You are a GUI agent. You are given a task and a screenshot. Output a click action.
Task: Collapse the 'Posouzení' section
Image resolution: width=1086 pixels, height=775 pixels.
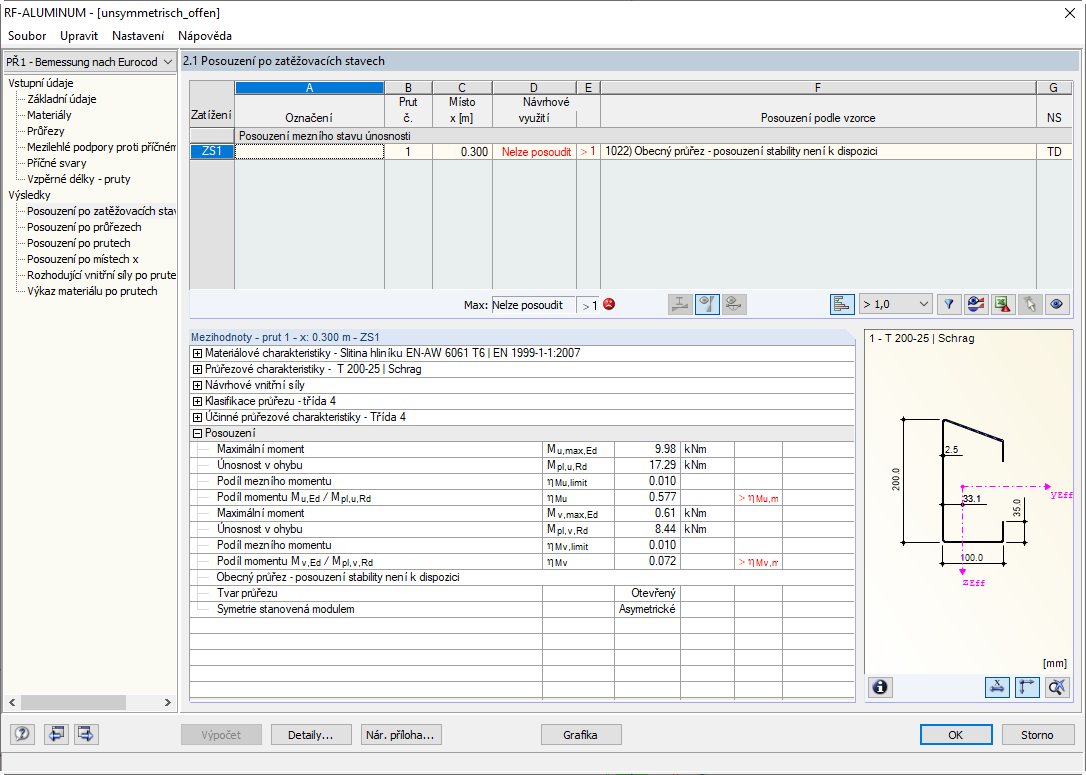coord(197,433)
